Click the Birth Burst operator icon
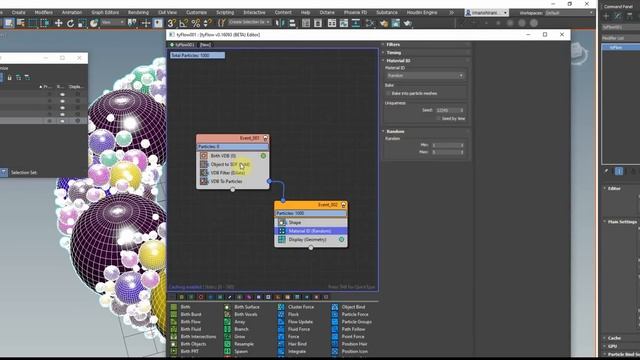640x360 pixels. coord(174,314)
